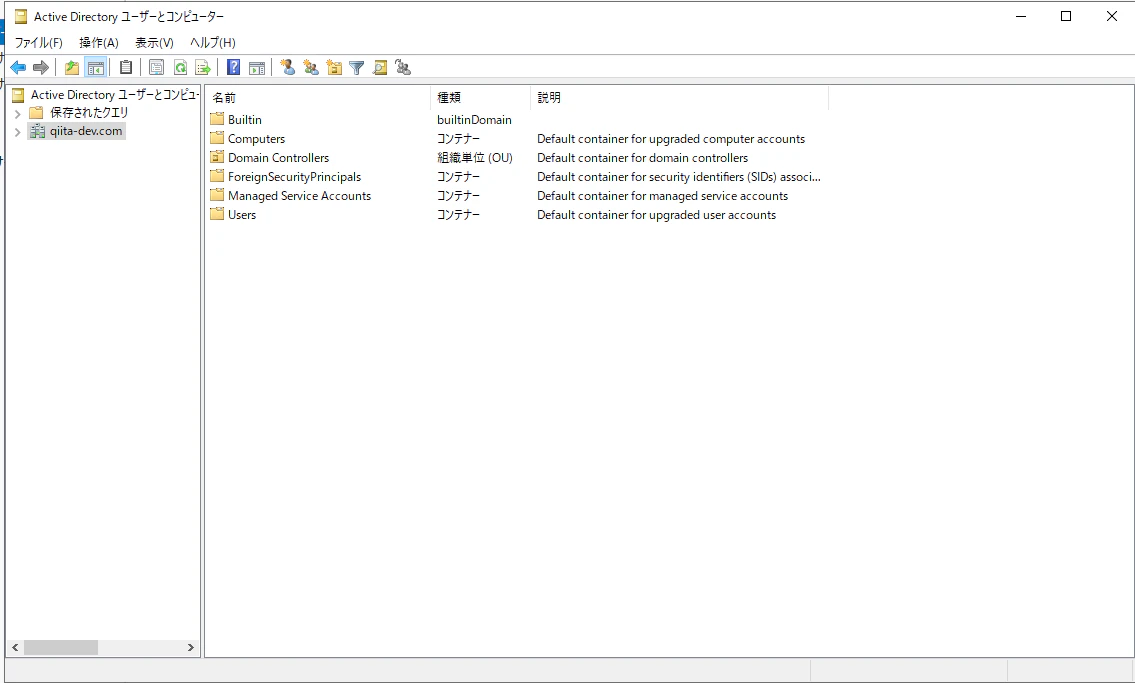Expand the qiita-dev.com domain node

coord(17,132)
